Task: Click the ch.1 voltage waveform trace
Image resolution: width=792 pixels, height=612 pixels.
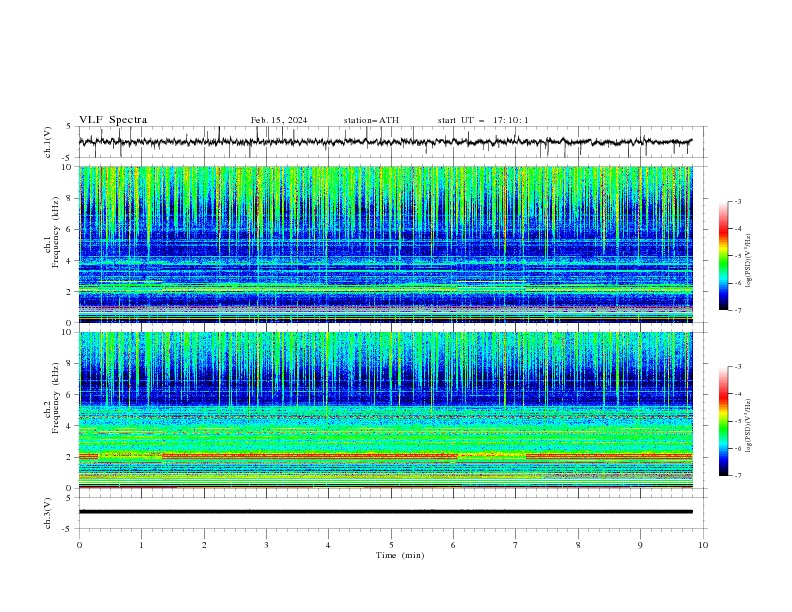Action: point(385,142)
